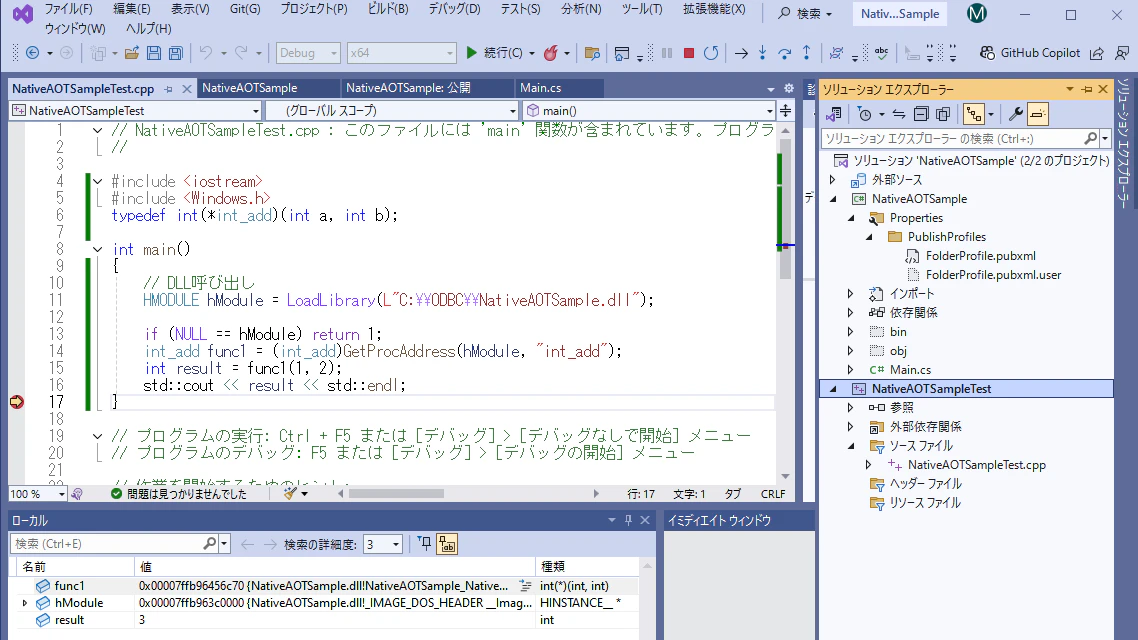Switch to NativeAOTSample: 公開 tab
1138x640 pixels.
(x=408, y=88)
